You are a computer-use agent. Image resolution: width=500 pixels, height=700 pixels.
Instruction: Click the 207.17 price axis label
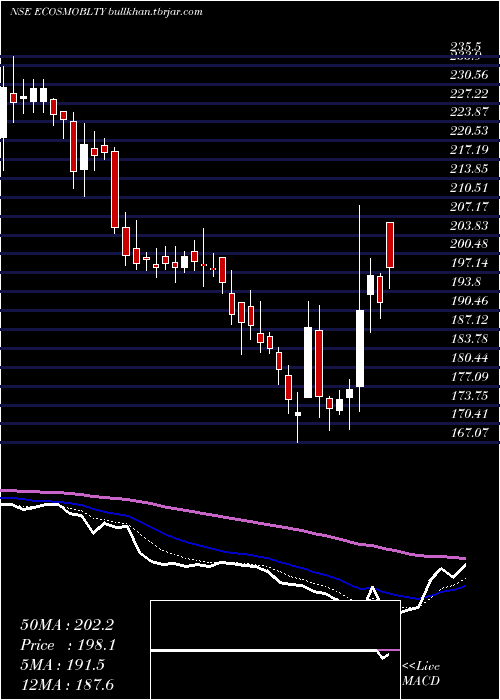[468, 207]
